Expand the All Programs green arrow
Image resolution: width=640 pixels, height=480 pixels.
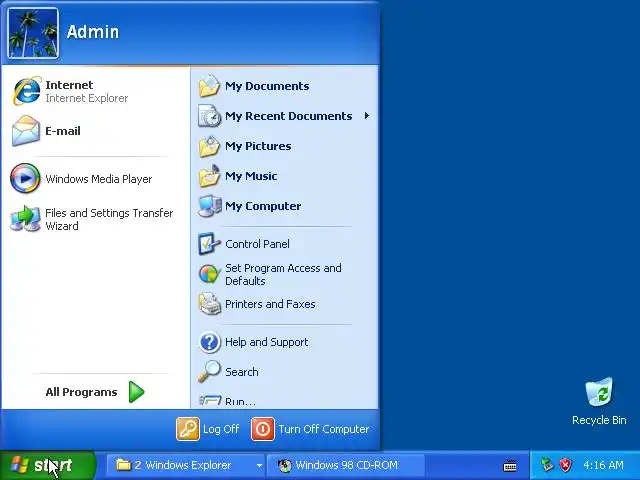(136, 392)
